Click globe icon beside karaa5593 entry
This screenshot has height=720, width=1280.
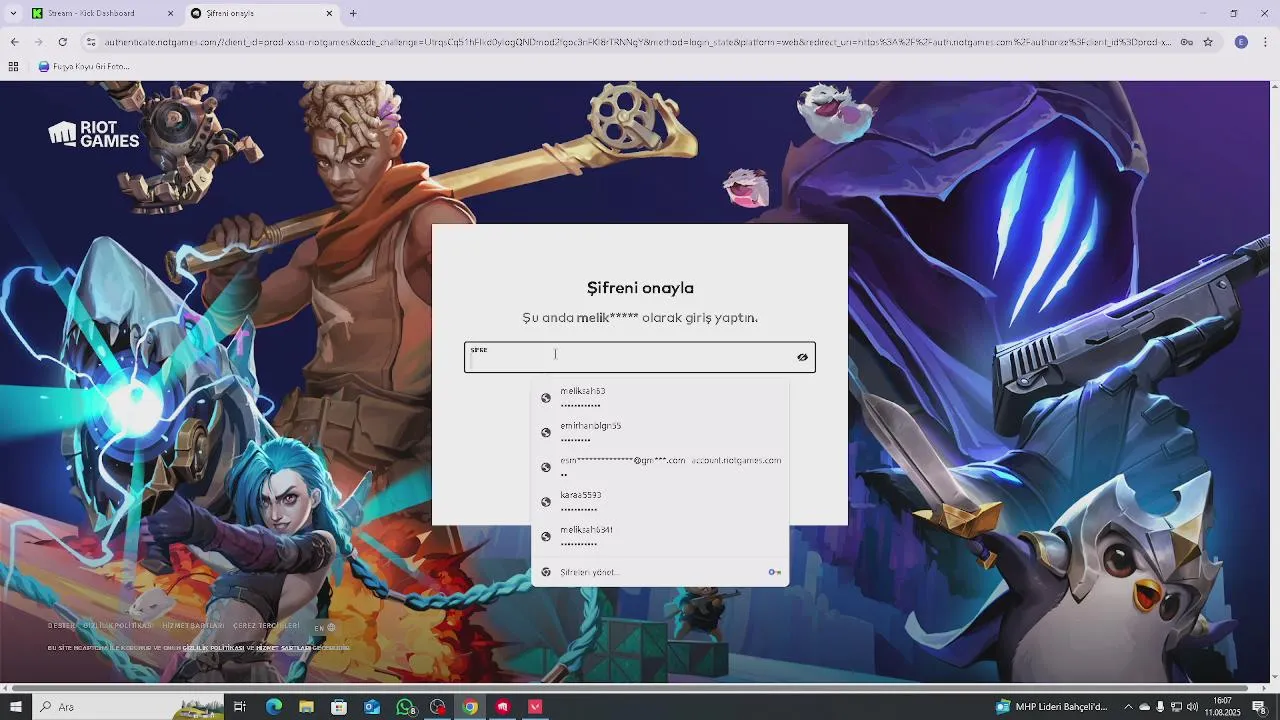coord(546,502)
